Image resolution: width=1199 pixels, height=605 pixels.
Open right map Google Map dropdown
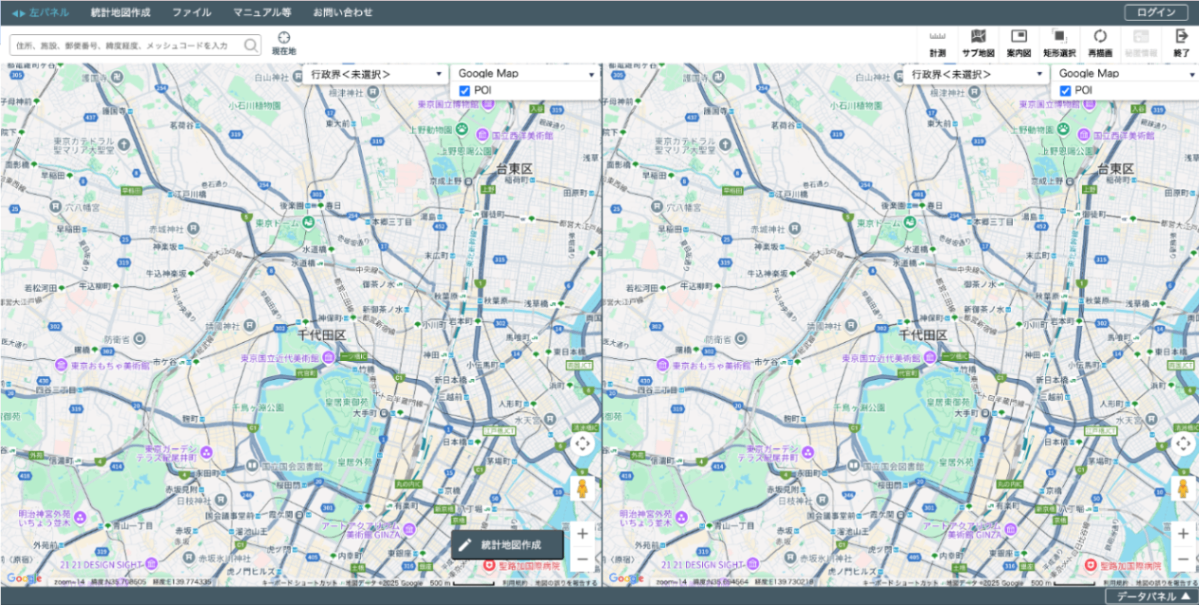[x=1125, y=74]
